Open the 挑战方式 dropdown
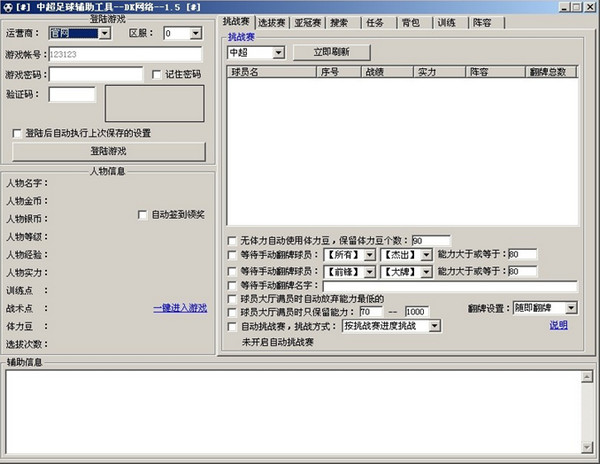The image size is (600, 464). click(435, 326)
